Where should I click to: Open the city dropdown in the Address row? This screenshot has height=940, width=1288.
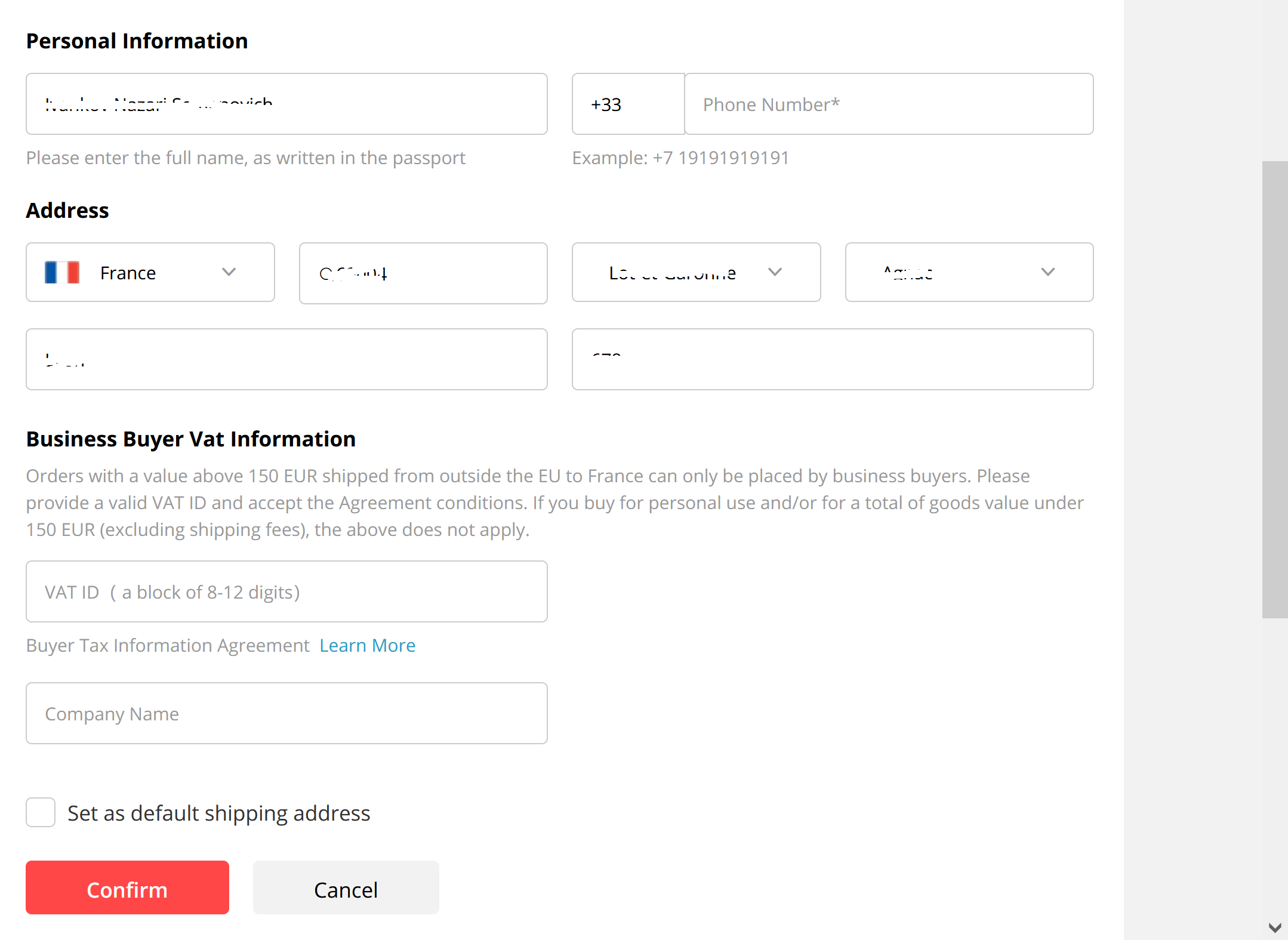click(969, 272)
